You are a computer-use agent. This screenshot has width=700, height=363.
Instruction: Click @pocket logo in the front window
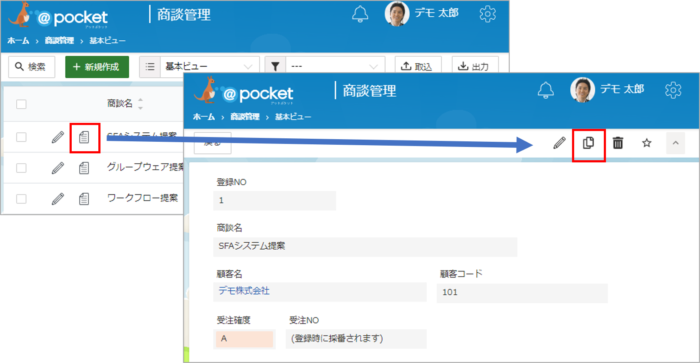(x=244, y=92)
